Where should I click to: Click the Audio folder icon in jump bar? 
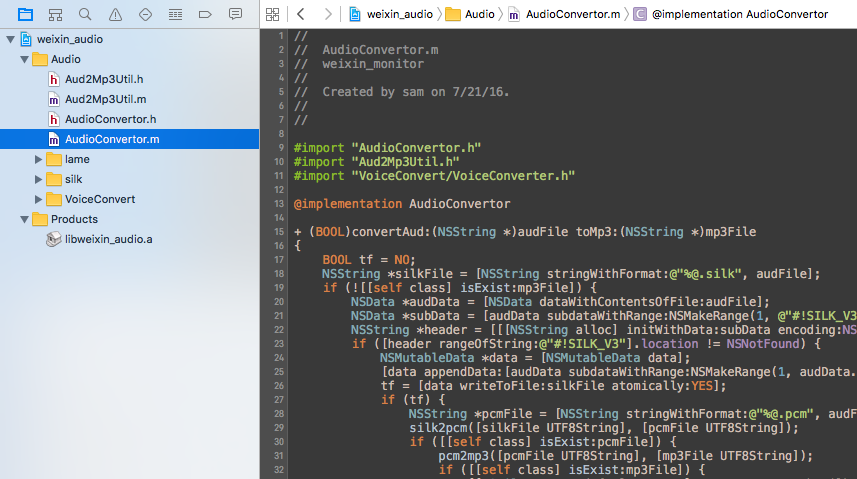(453, 14)
